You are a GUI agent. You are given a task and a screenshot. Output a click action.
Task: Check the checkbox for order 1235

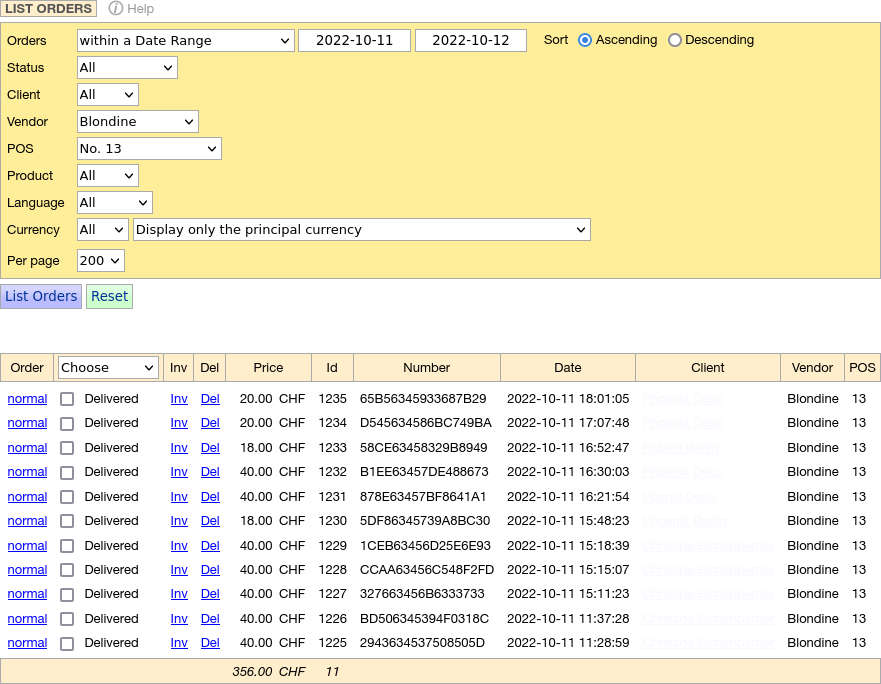point(66,399)
